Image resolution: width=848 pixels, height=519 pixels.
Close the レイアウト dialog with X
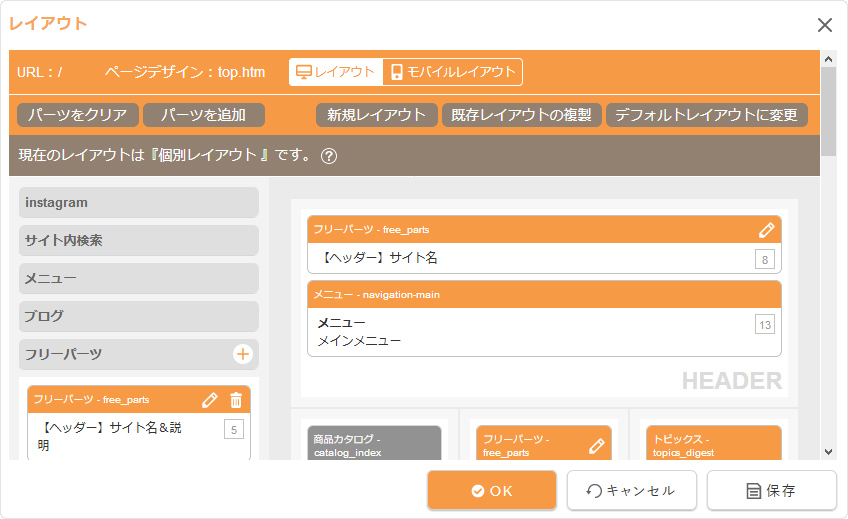pos(824,25)
